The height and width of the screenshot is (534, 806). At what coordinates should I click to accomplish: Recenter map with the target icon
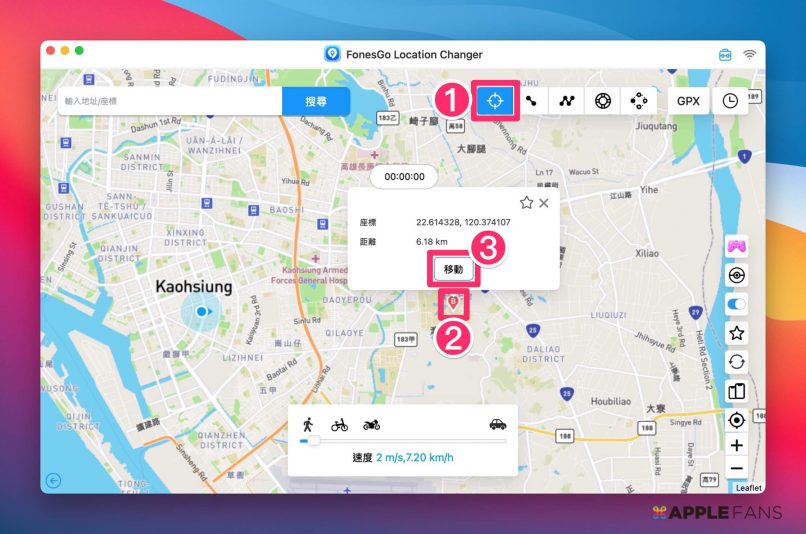(x=737, y=420)
